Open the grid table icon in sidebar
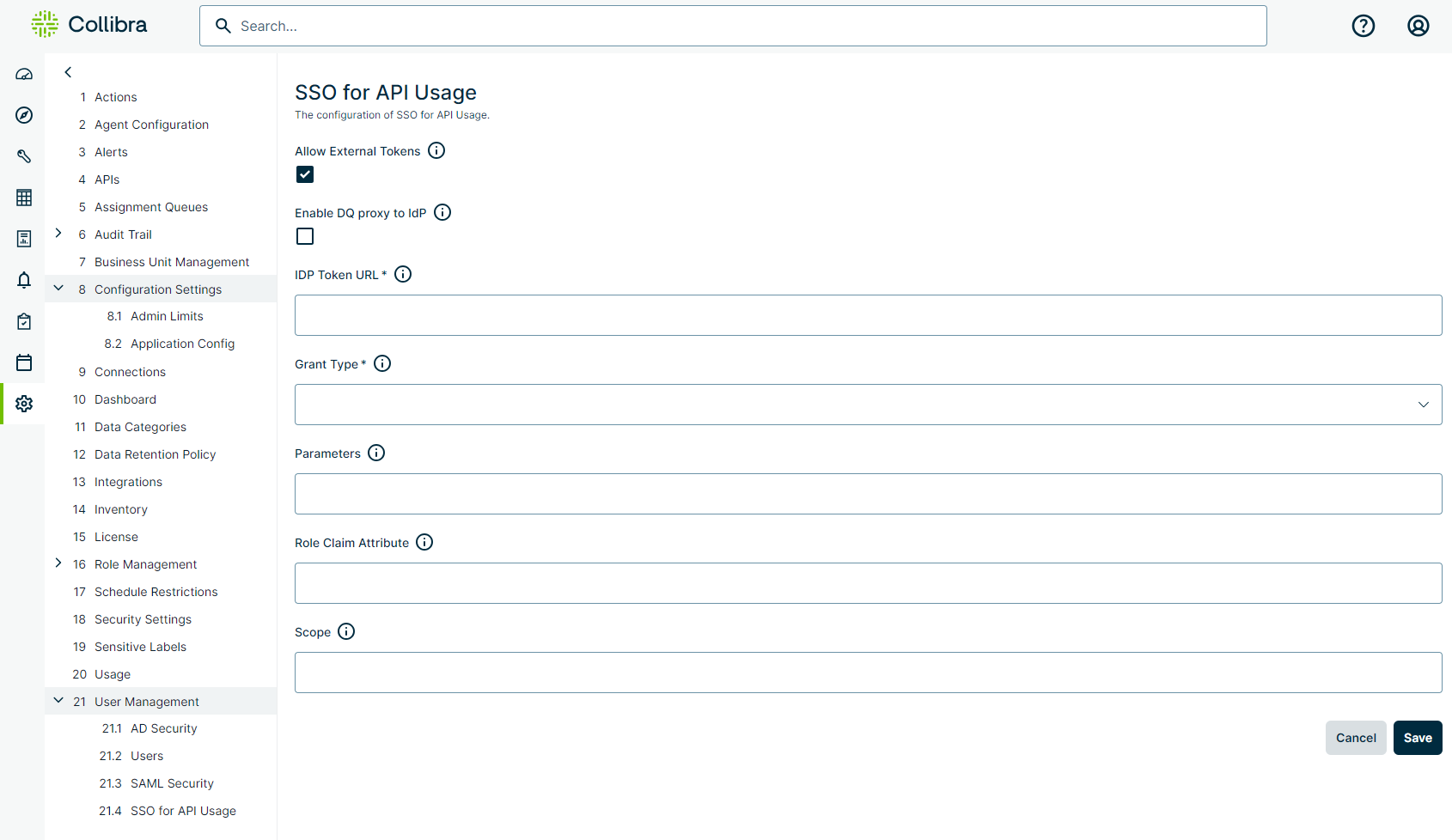Screen dimensions: 1452x840 click(24, 198)
